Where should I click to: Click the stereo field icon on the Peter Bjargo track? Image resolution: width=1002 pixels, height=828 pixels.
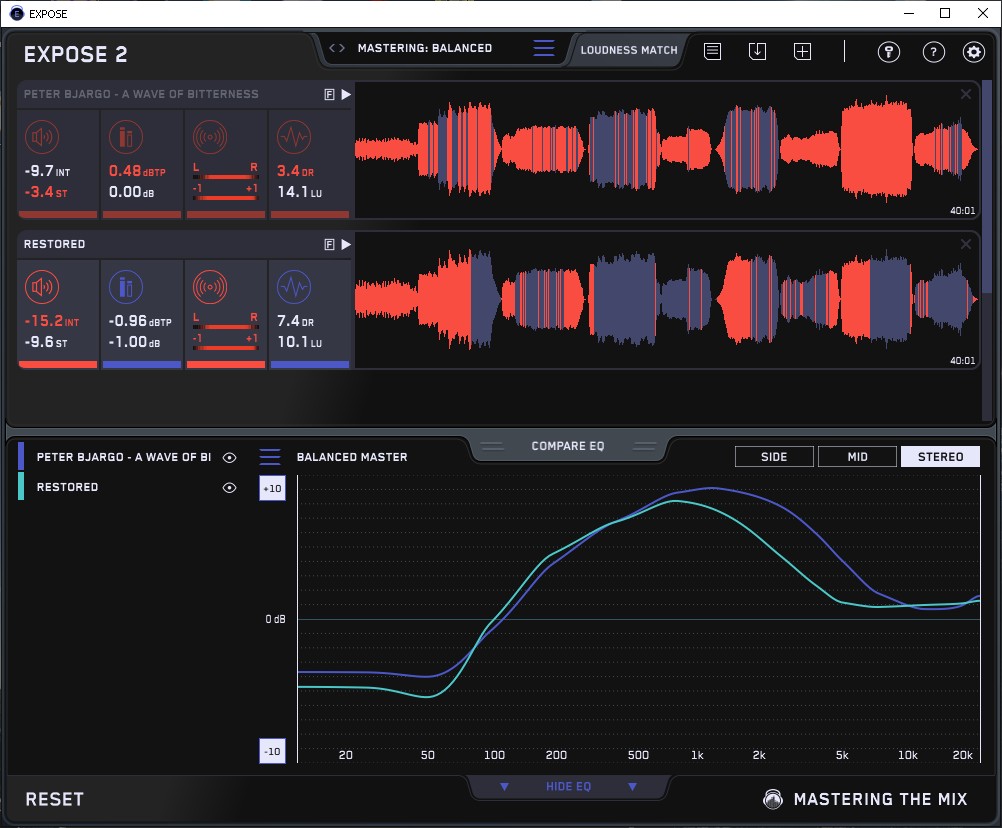pyautogui.click(x=210, y=137)
